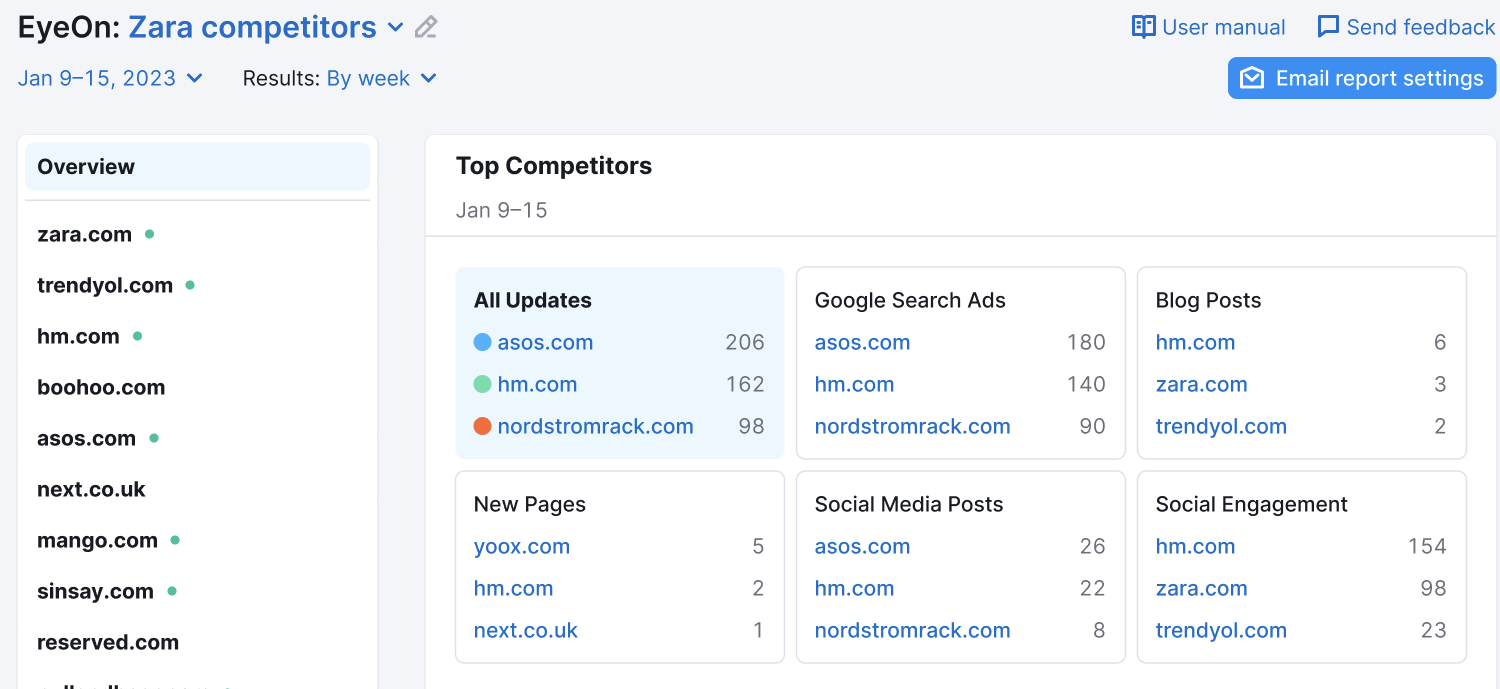1500x689 pixels.
Task: Click the pencil icon to rename the project
Action: (425, 27)
